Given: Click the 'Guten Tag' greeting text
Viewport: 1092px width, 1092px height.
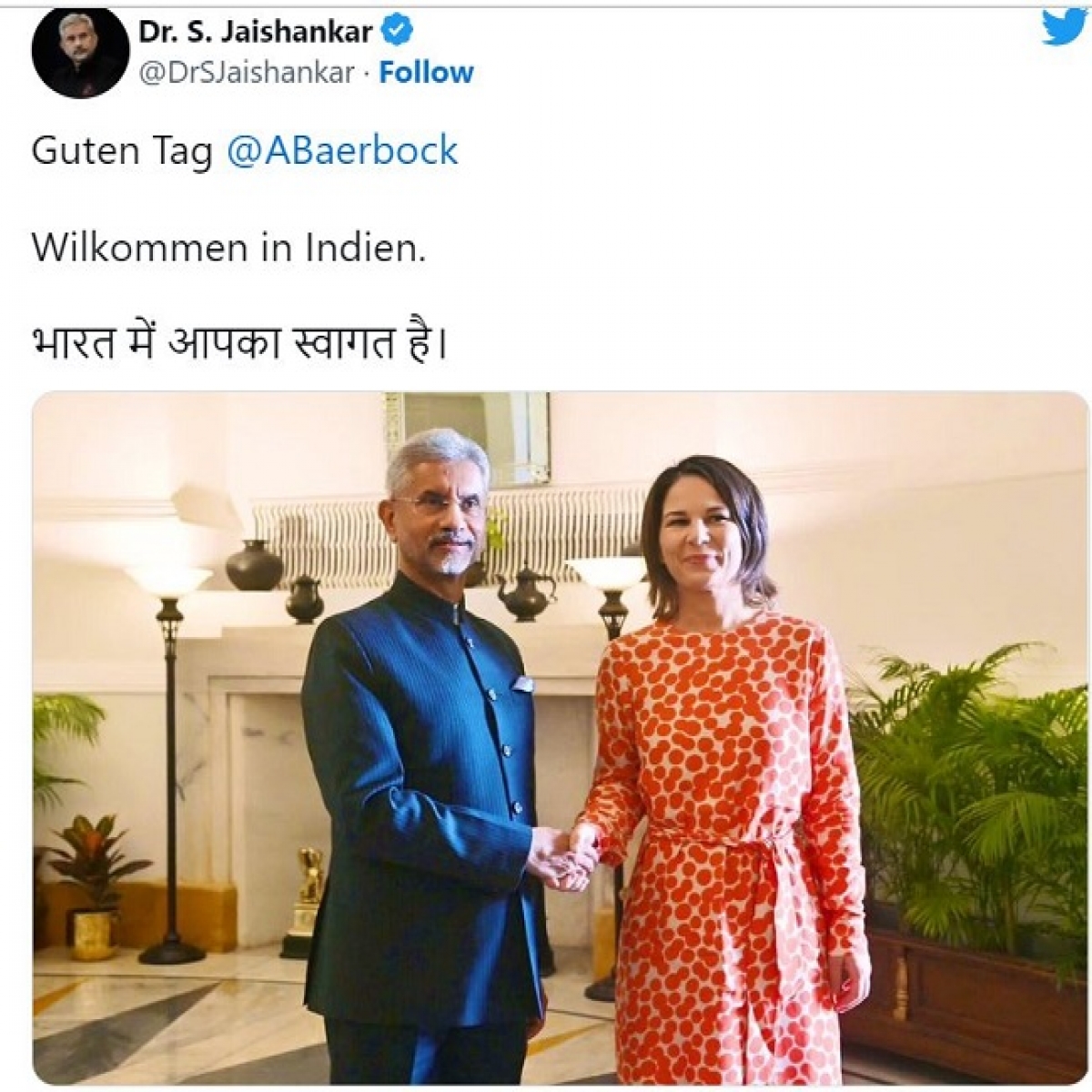Looking at the screenshot, I should tap(122, 151).
